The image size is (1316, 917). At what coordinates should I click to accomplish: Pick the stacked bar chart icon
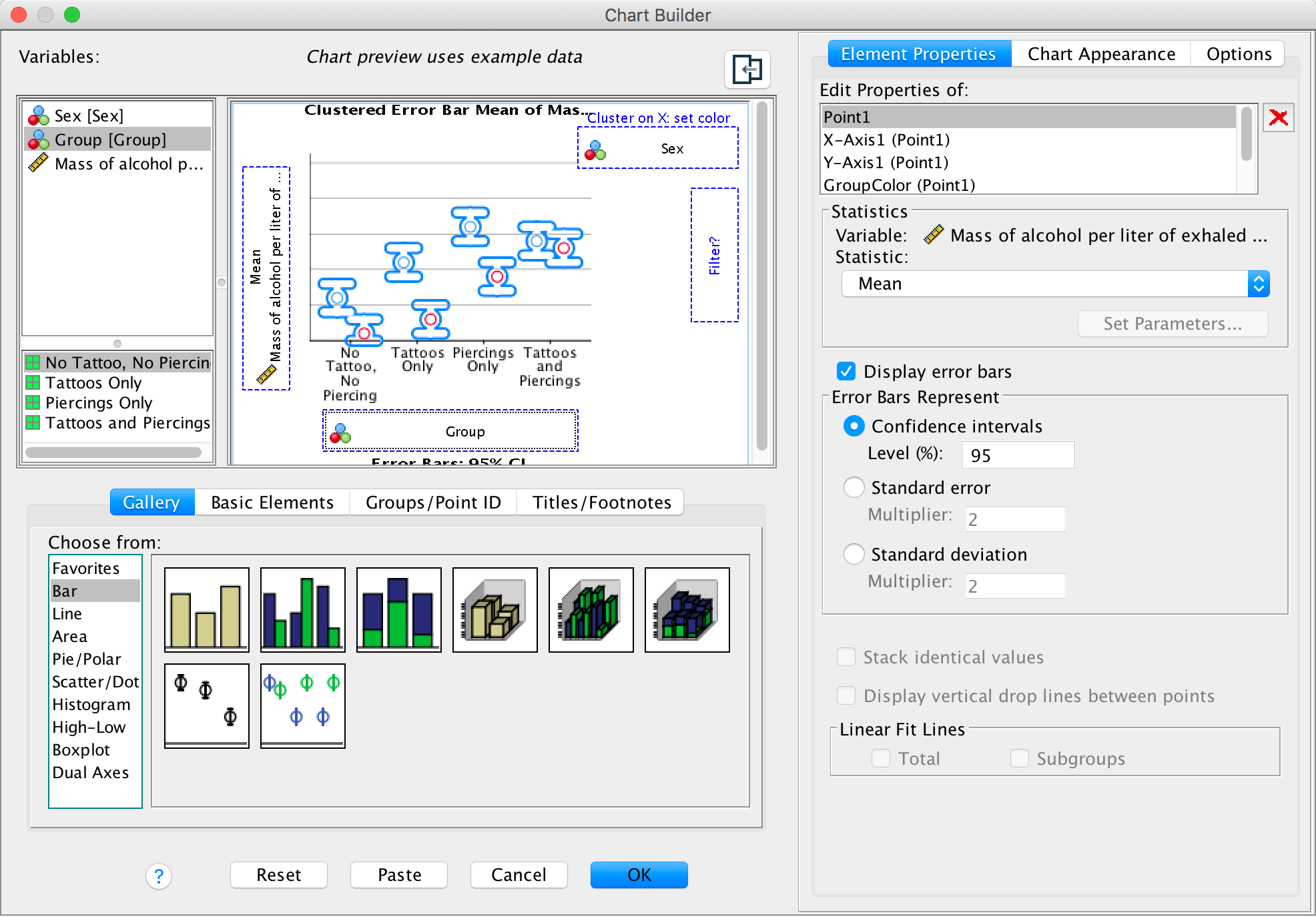coord(399,609)
